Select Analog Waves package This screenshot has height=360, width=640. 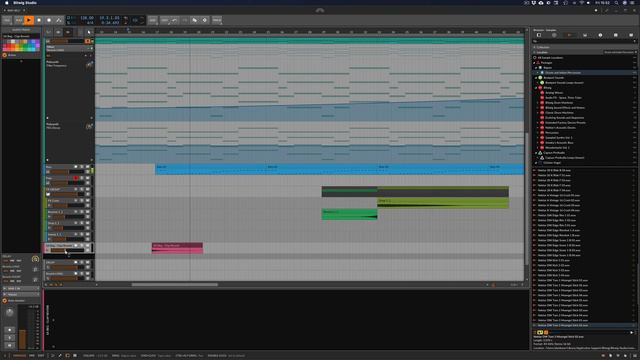pyautogui.click(x=554, y=93)
